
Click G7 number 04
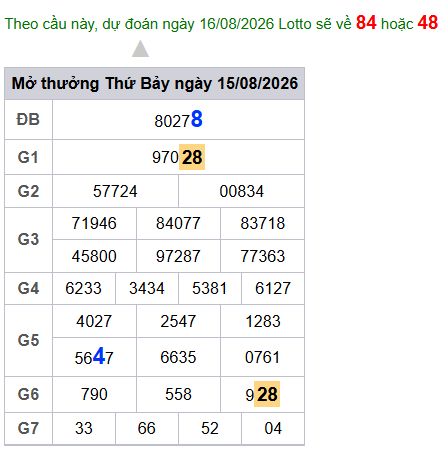coord(273,428)
